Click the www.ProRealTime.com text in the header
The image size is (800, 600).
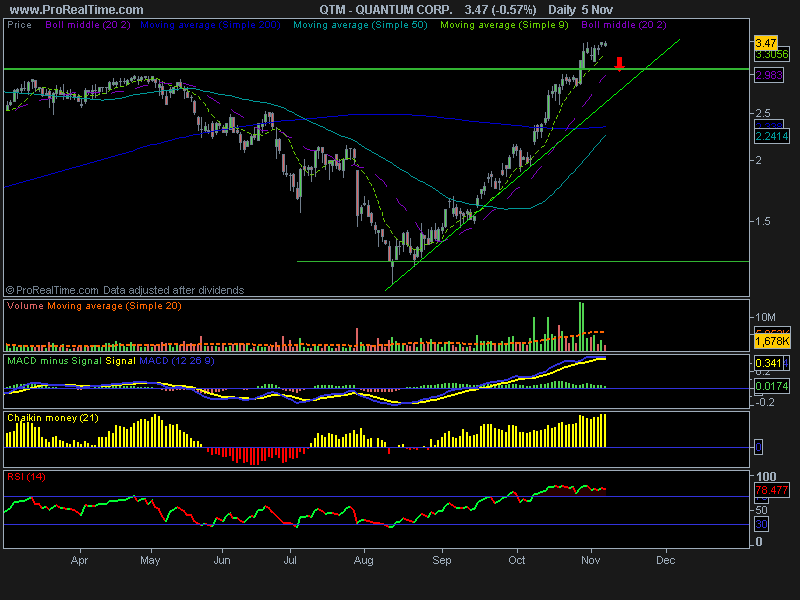[x=77, y=10]
